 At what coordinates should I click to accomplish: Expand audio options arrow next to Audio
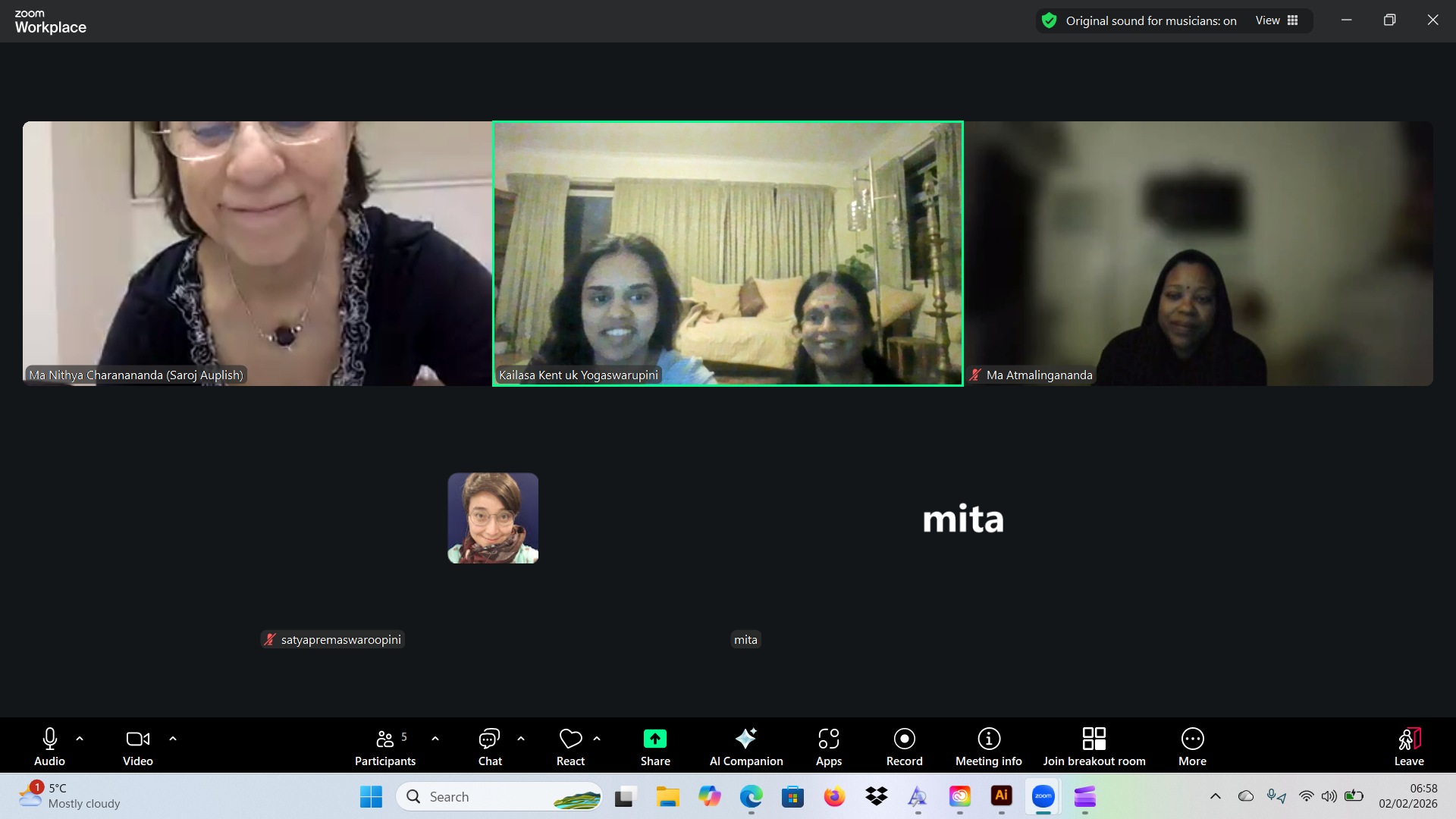pos(80,739)
